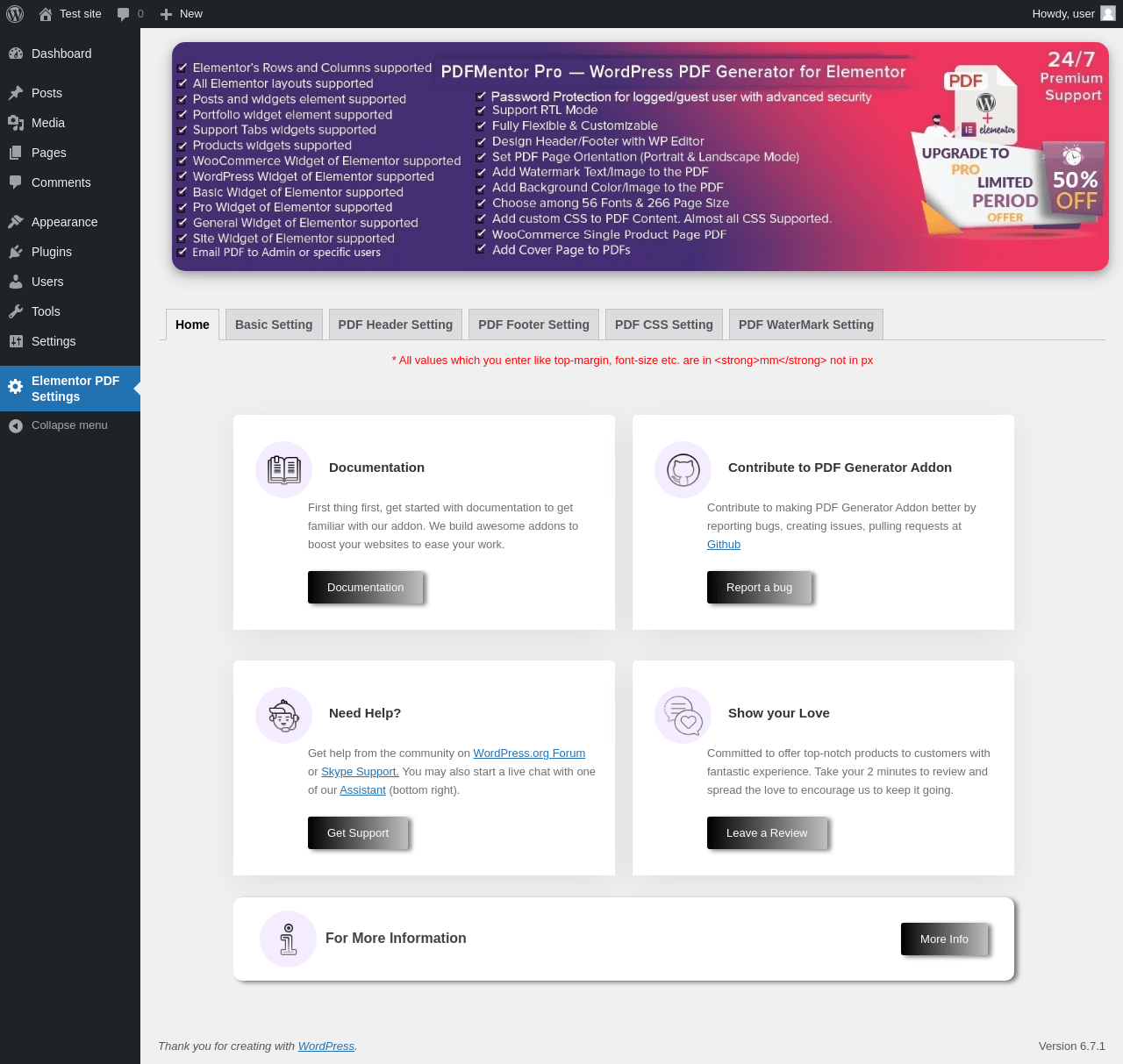
Task: Click the Report a bug button
Action: point(760,588)
